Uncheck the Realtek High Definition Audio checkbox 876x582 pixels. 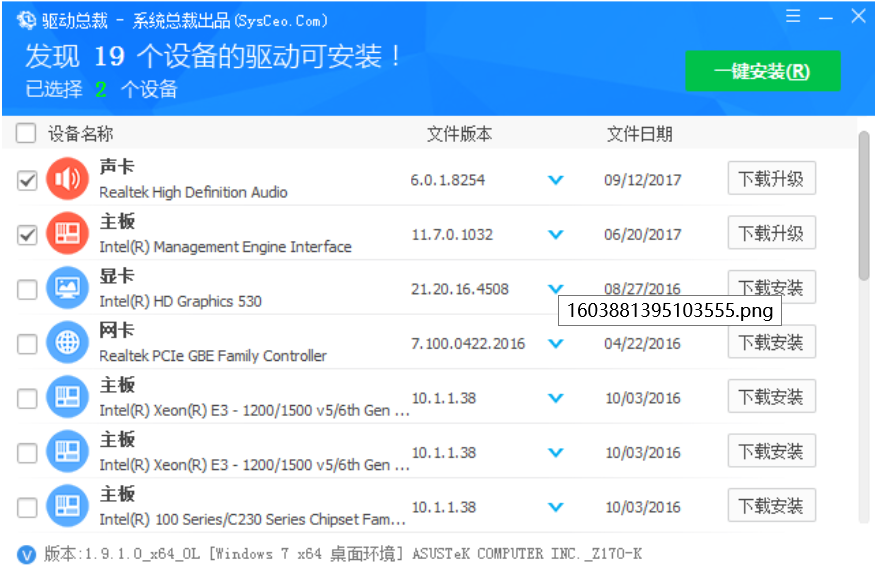[27, 181]
